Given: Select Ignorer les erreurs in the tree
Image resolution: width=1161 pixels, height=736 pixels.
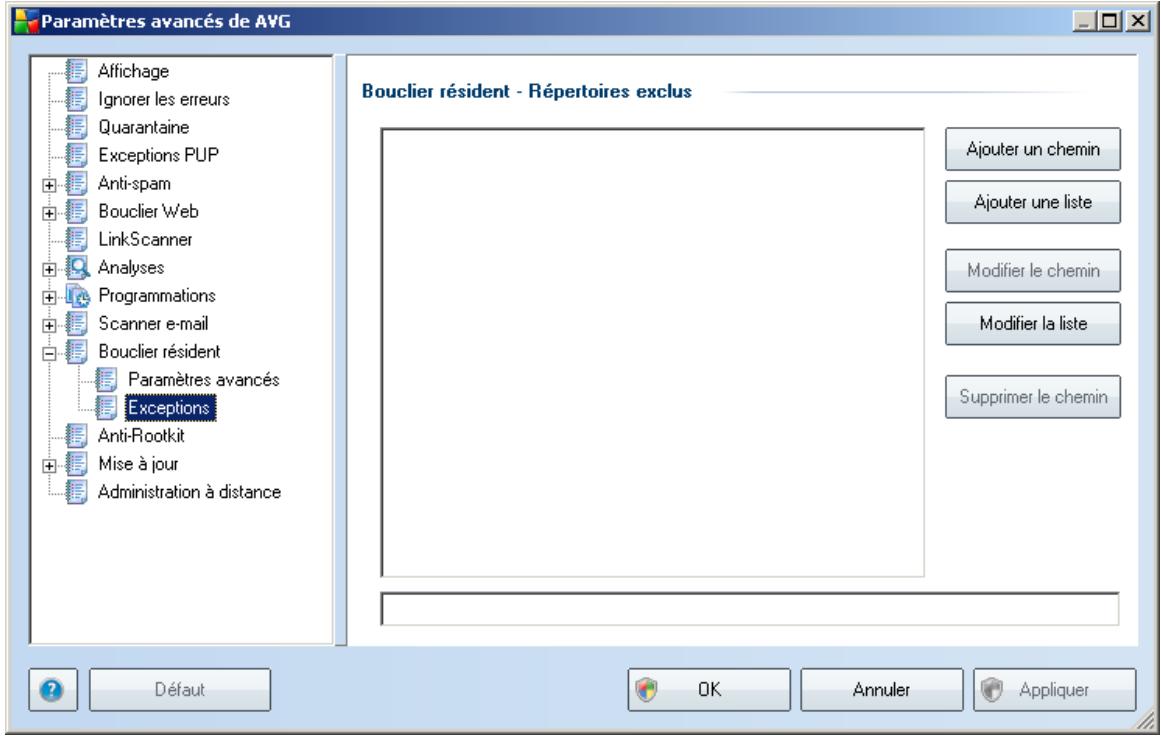Looking at the screenshot, I should tap(164, 99).
